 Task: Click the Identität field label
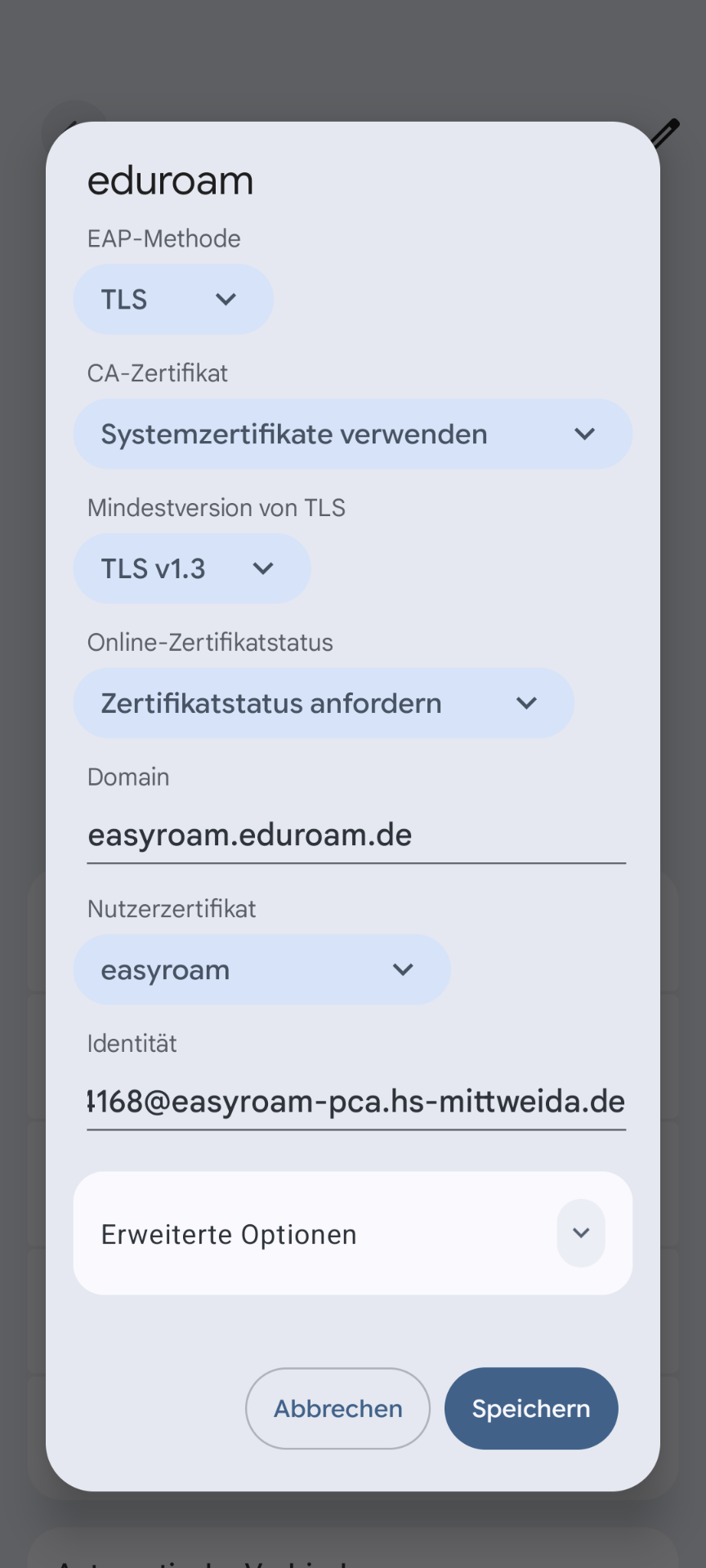coord(132,1044)
